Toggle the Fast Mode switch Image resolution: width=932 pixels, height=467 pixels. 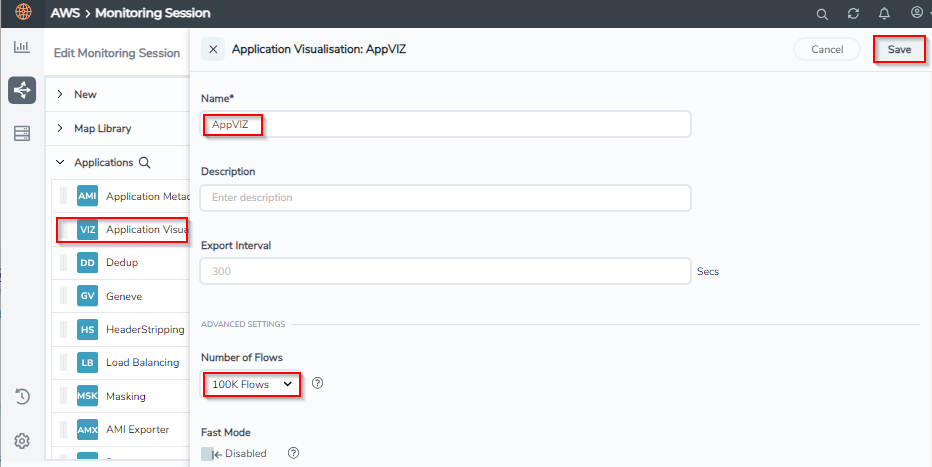click(x=212, y=454)
